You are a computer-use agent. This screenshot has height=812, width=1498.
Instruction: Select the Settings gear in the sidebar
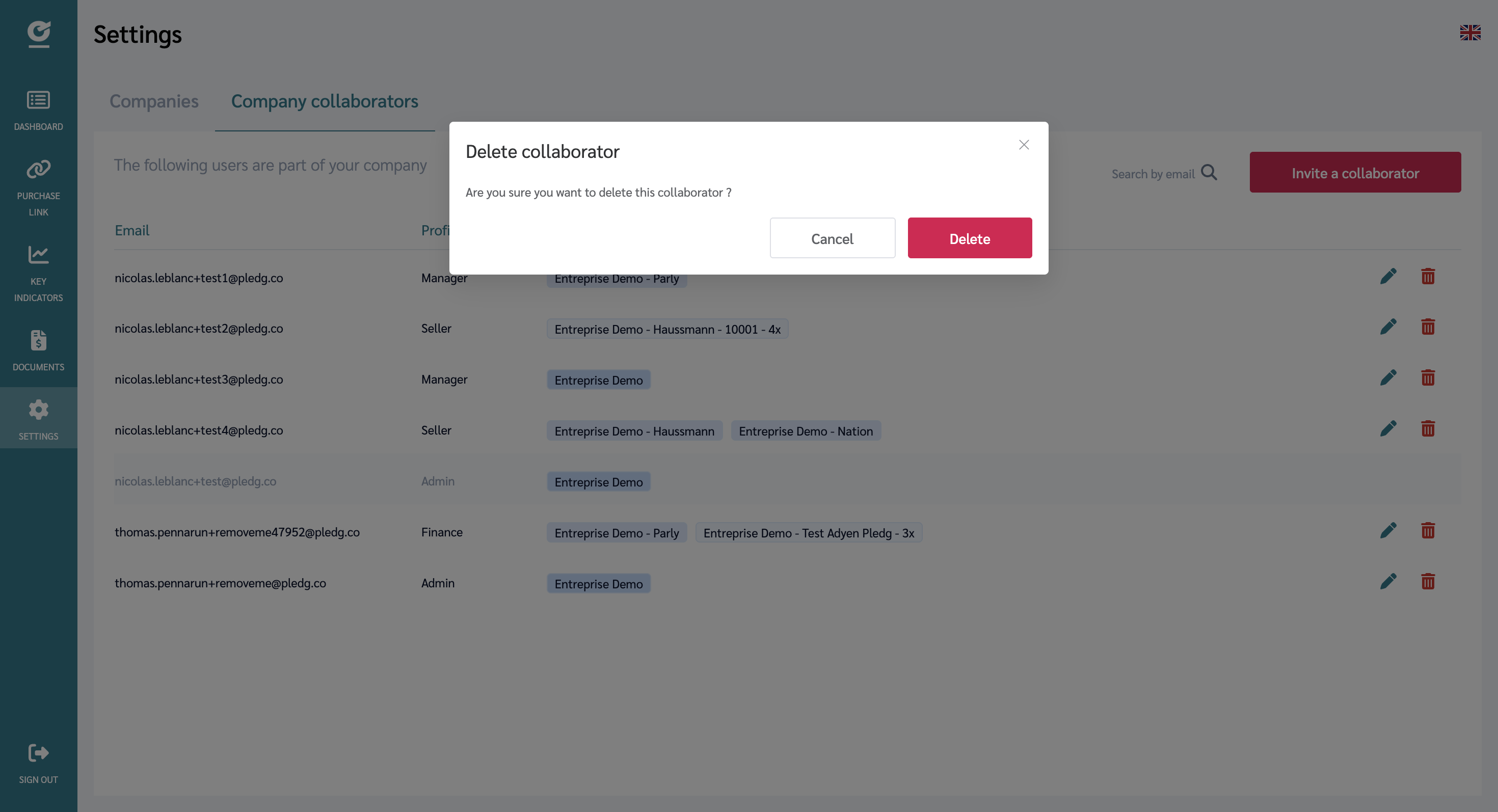coord(38,409)
